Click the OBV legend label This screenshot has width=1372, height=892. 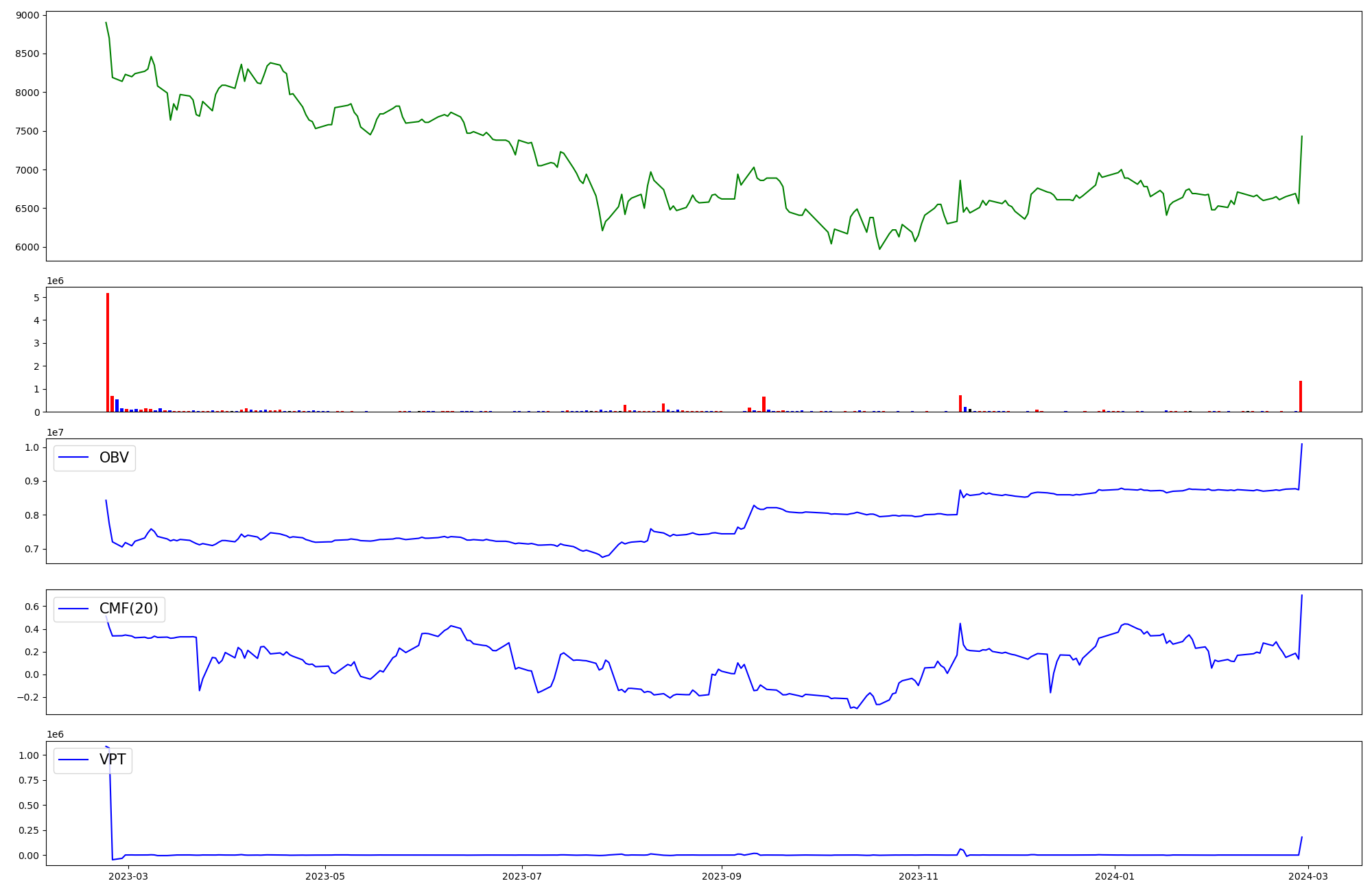click(114, 458)
